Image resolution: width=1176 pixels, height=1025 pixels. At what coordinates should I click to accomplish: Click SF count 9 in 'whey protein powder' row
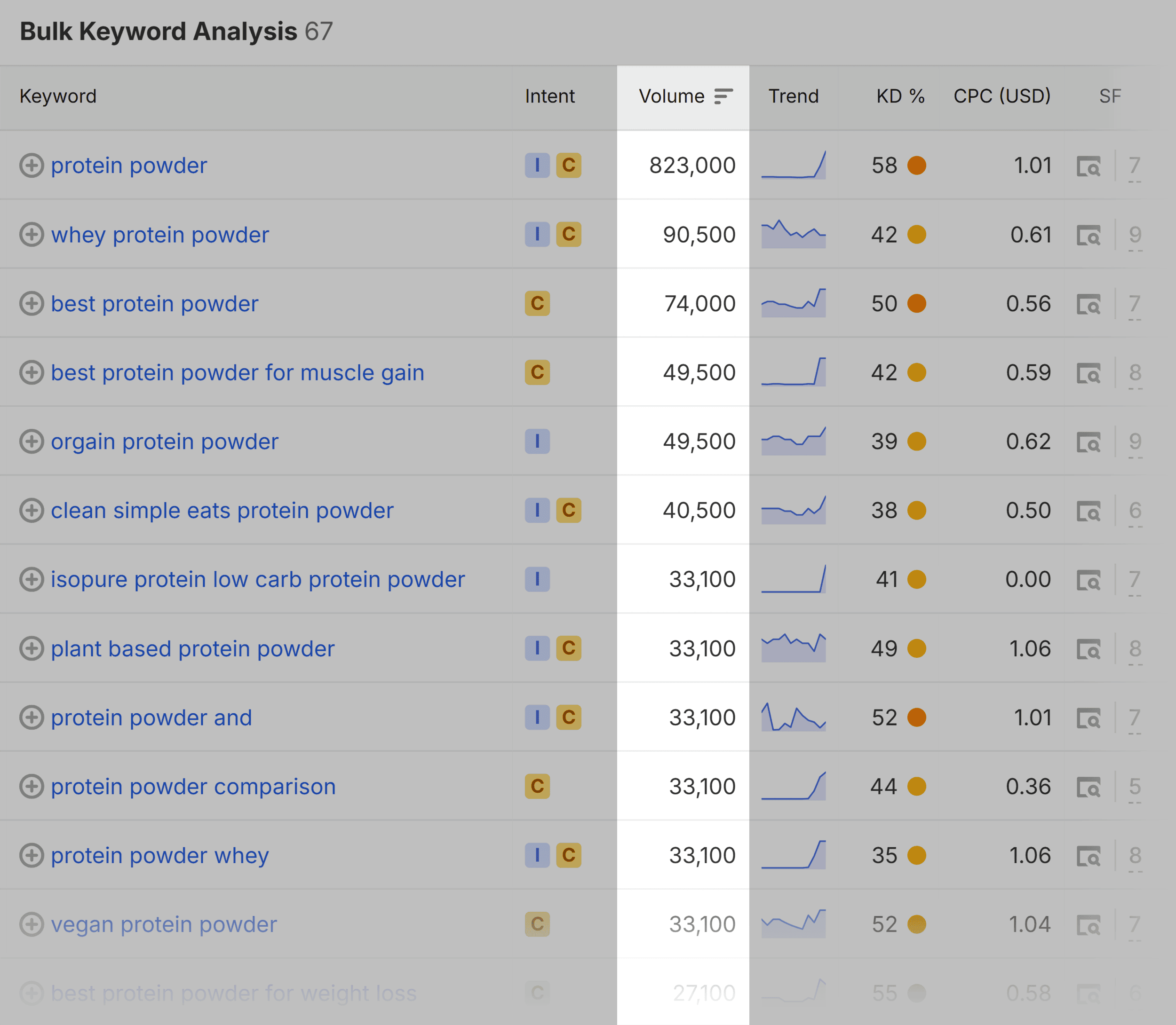1135,235
